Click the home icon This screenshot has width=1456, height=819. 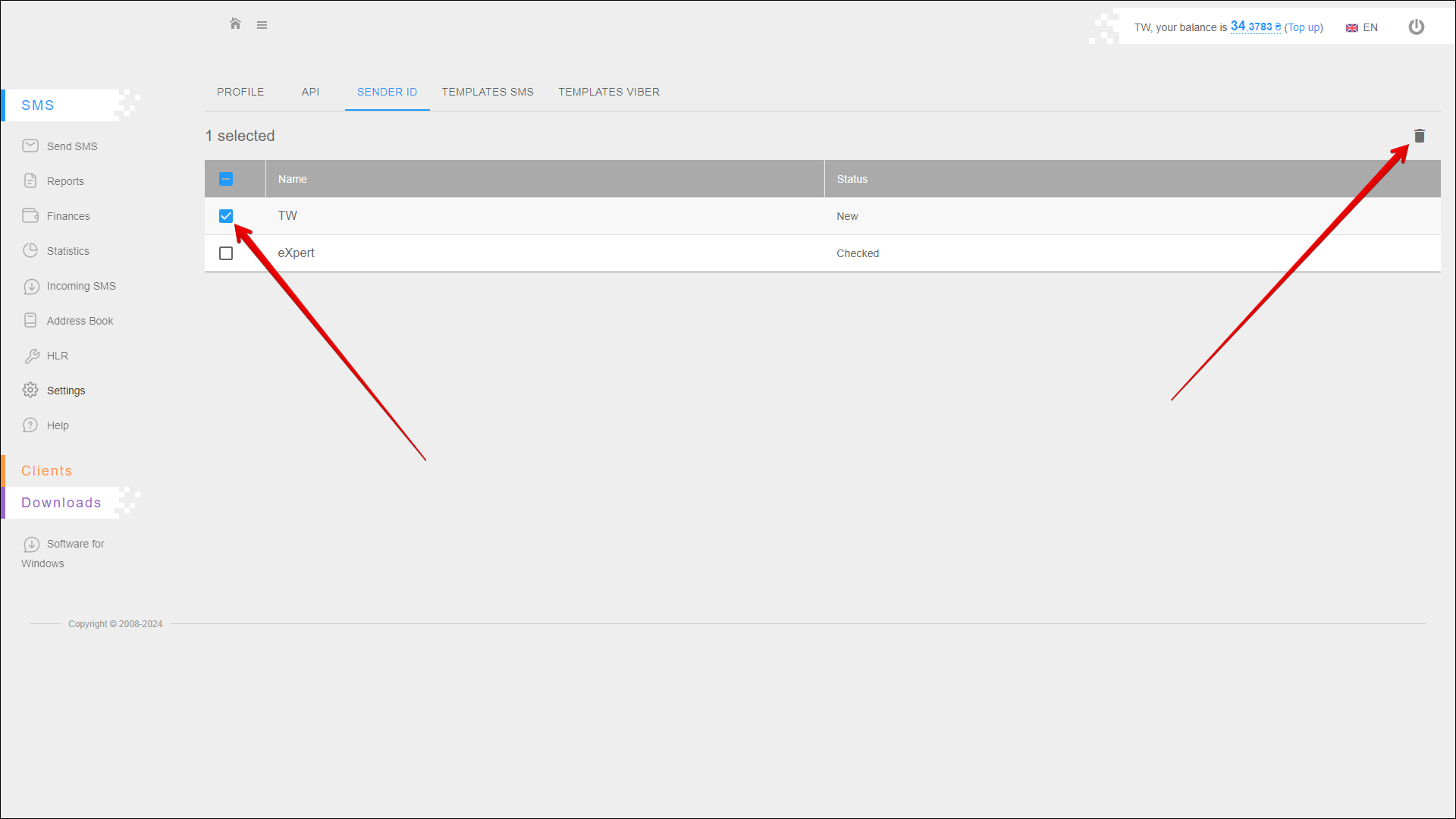point(235,24)
